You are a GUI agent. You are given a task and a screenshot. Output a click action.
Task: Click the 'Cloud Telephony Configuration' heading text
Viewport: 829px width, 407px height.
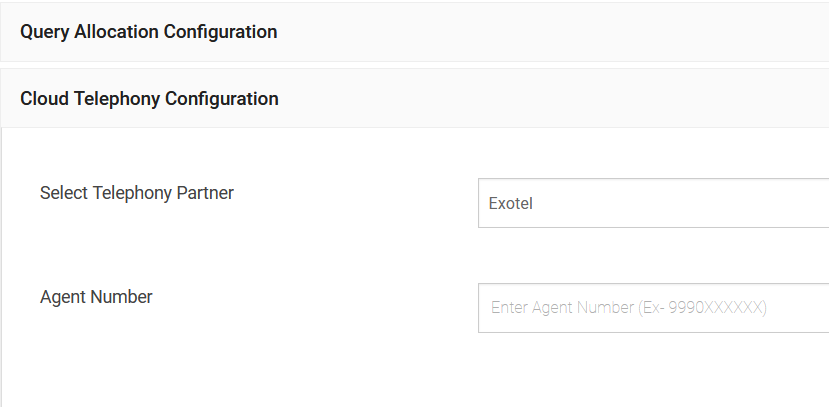pos(149,99)
